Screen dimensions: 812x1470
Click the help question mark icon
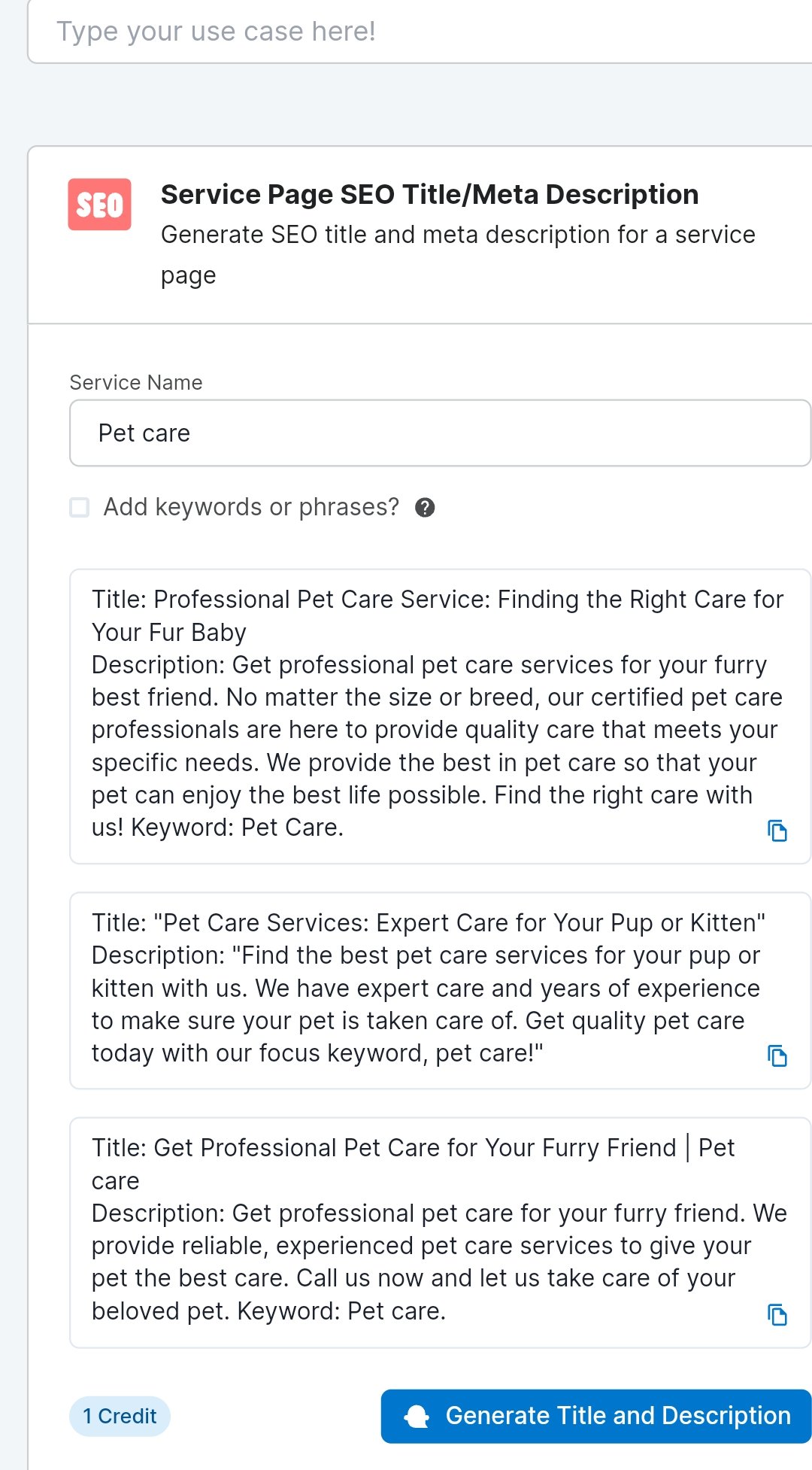tap(425, 508)
